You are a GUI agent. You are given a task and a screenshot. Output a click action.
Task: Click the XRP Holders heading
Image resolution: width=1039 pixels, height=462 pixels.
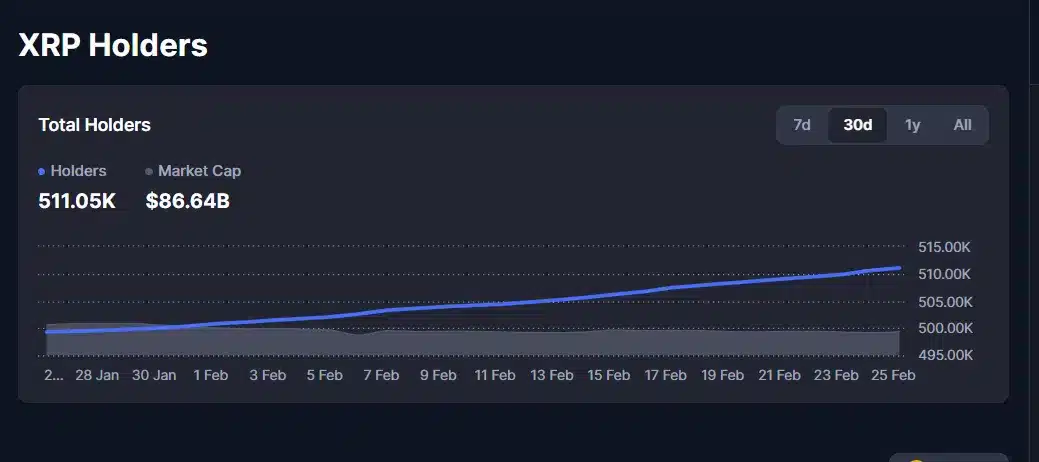pyautogui.click(x=113, y=46)
